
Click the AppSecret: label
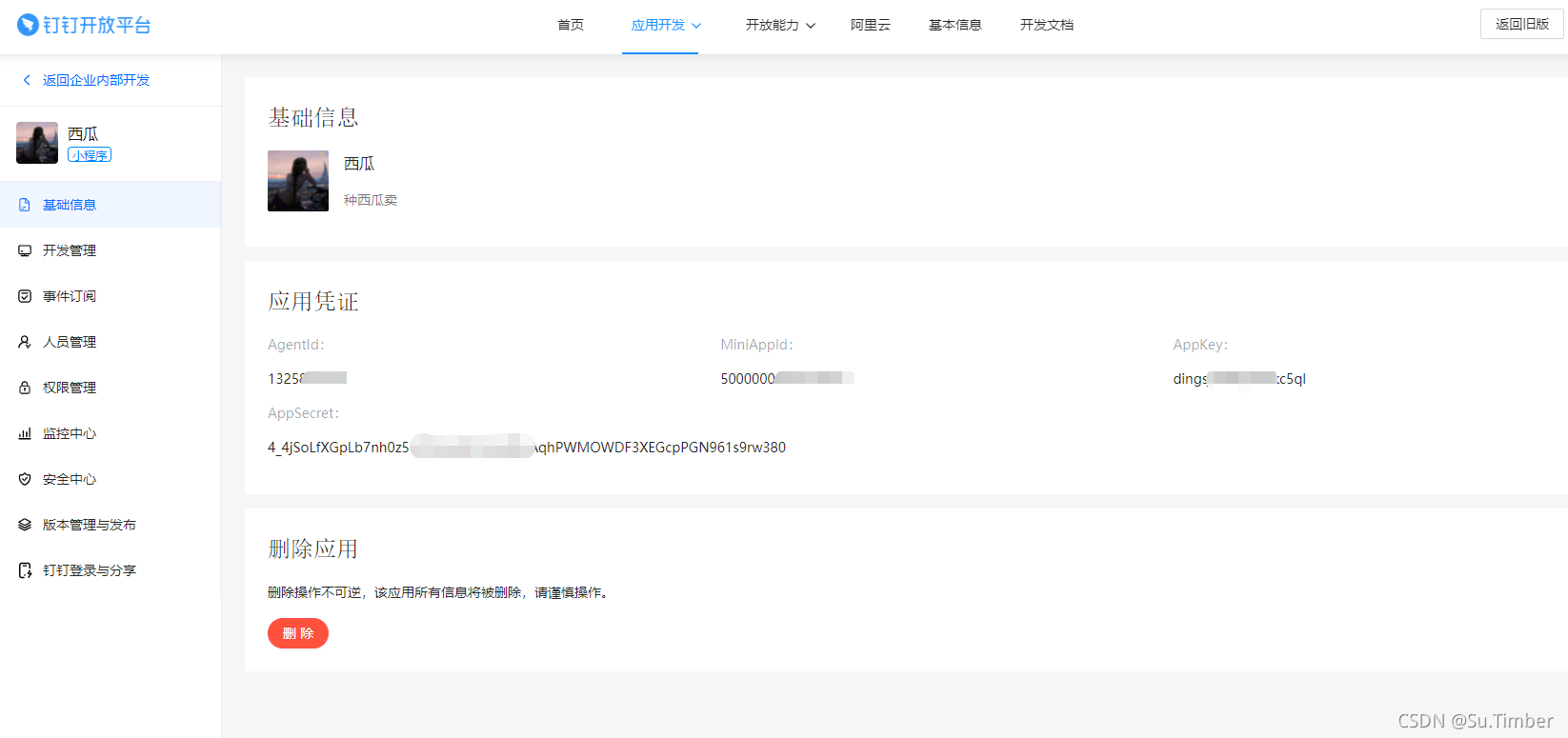(x=303, y=413)
